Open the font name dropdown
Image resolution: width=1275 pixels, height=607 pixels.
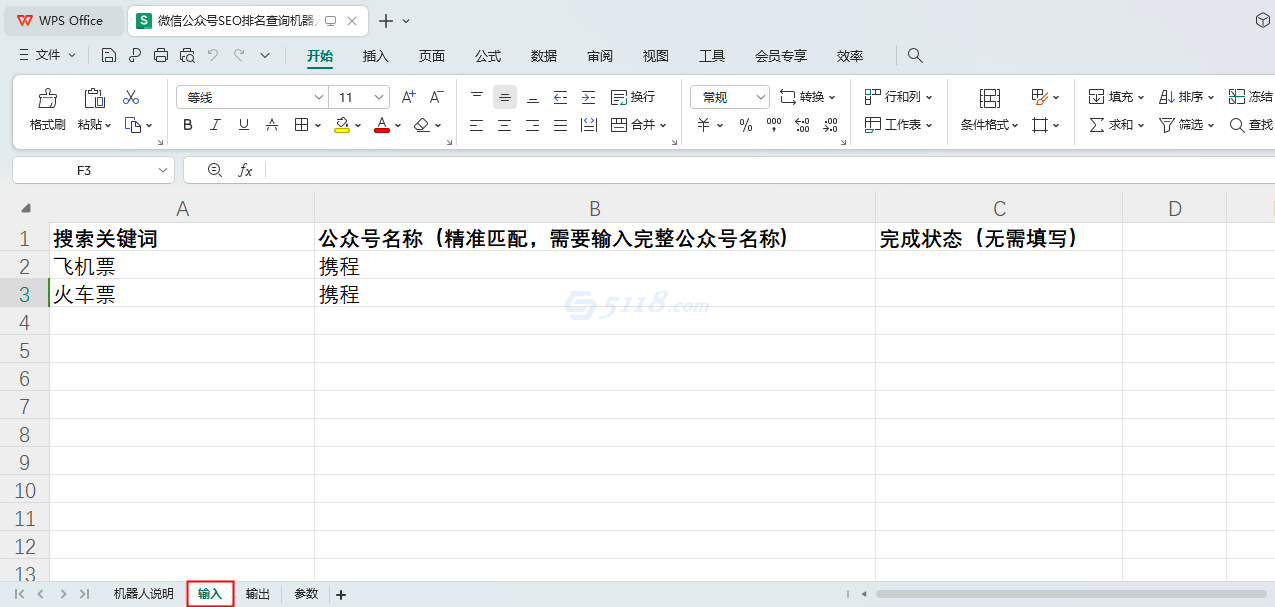pyautogui.click(x=318, y=96)
